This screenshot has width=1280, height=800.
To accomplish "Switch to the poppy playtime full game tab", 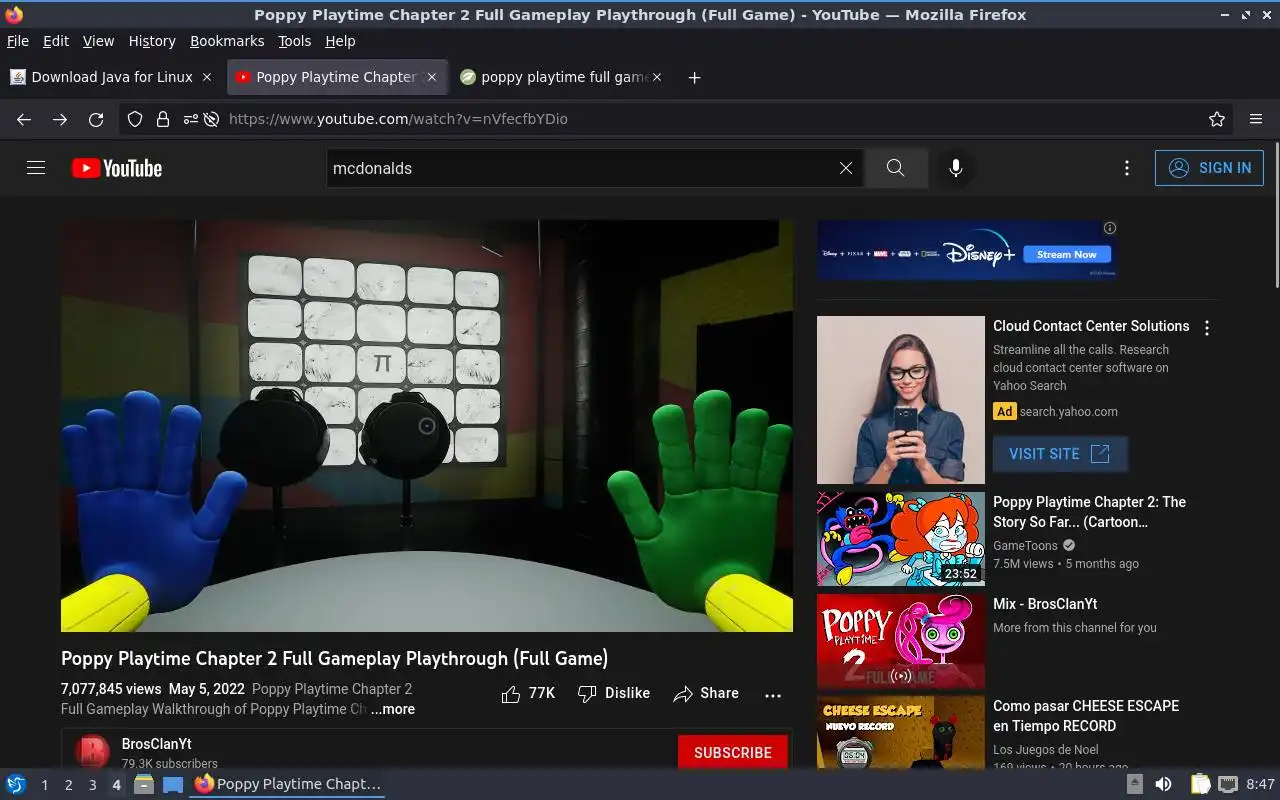I will (x=562, y=77).
